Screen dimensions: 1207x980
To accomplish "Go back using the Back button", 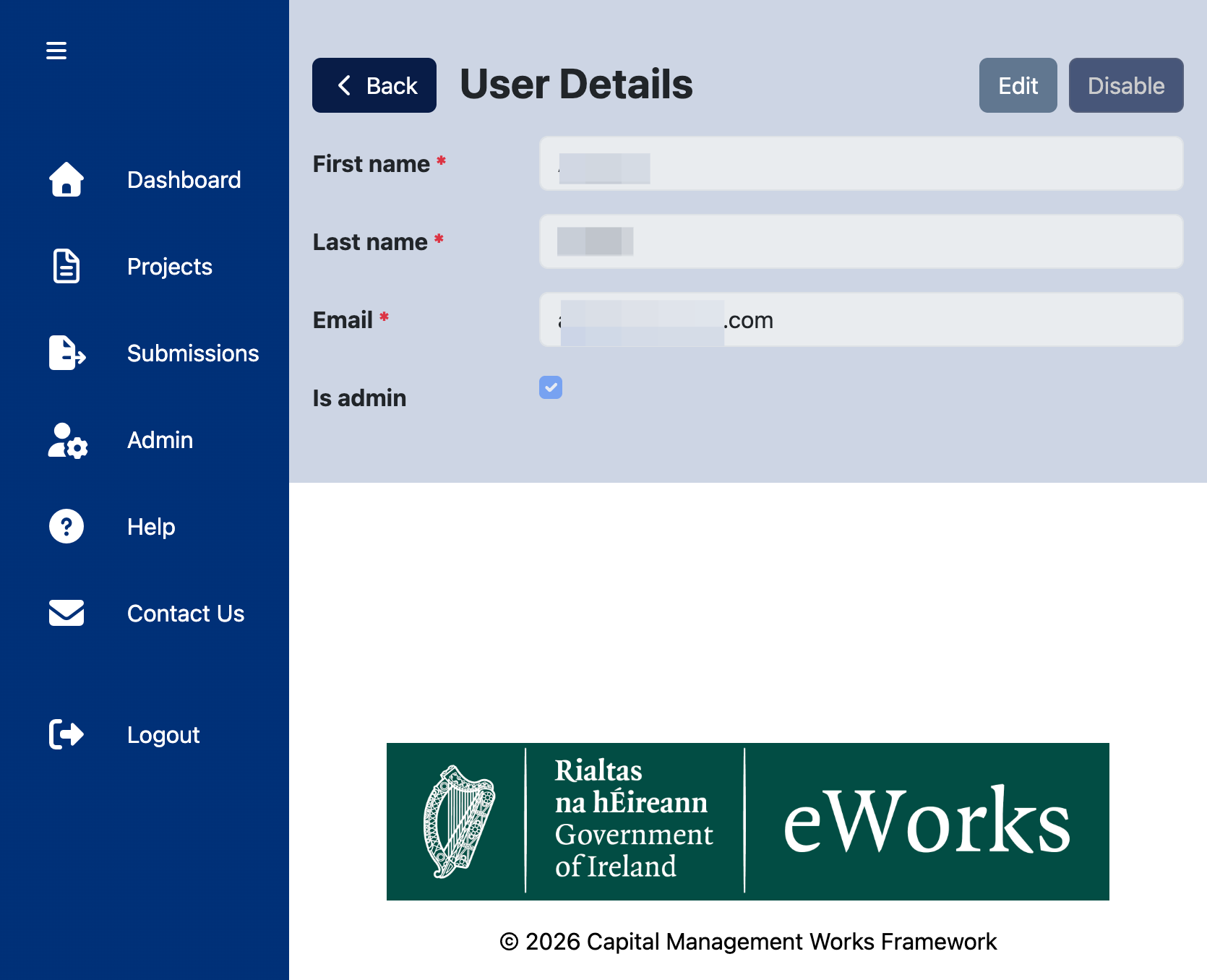I will (x=374, y=85).
